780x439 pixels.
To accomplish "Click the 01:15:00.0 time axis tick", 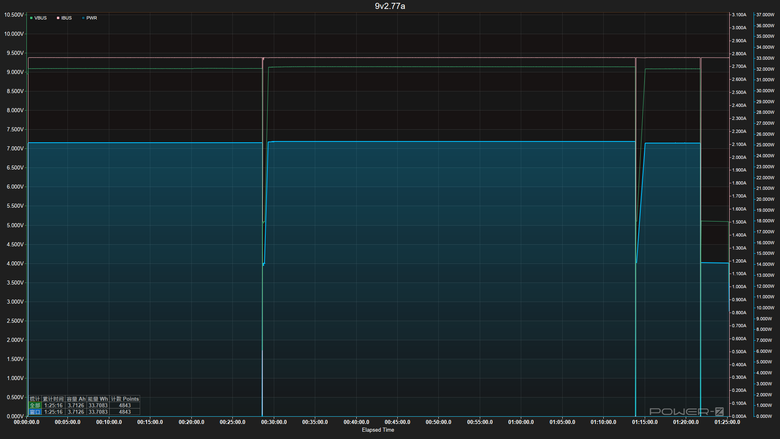I will [645, 422].
